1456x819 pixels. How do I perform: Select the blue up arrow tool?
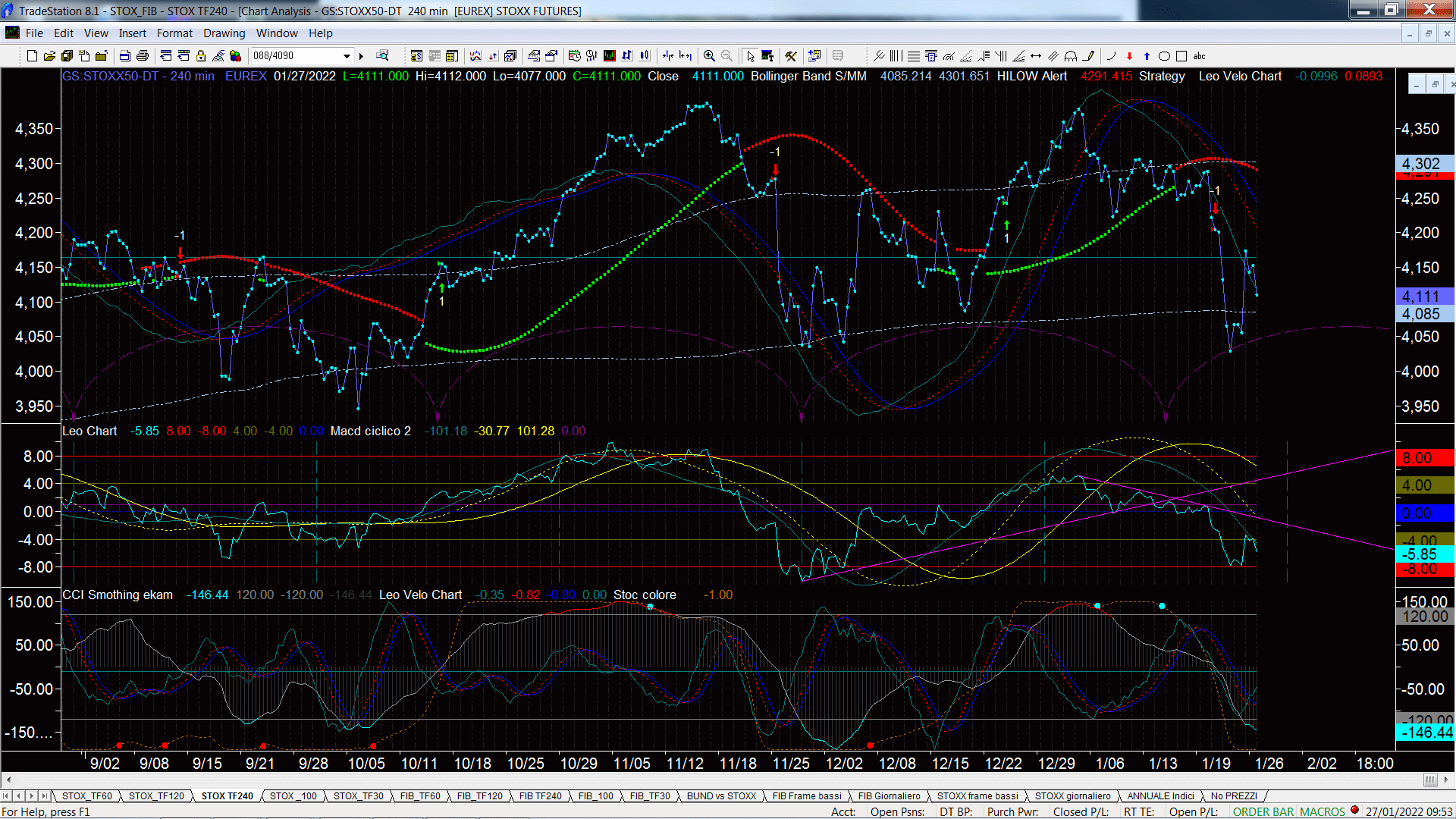click(1147, 56)
